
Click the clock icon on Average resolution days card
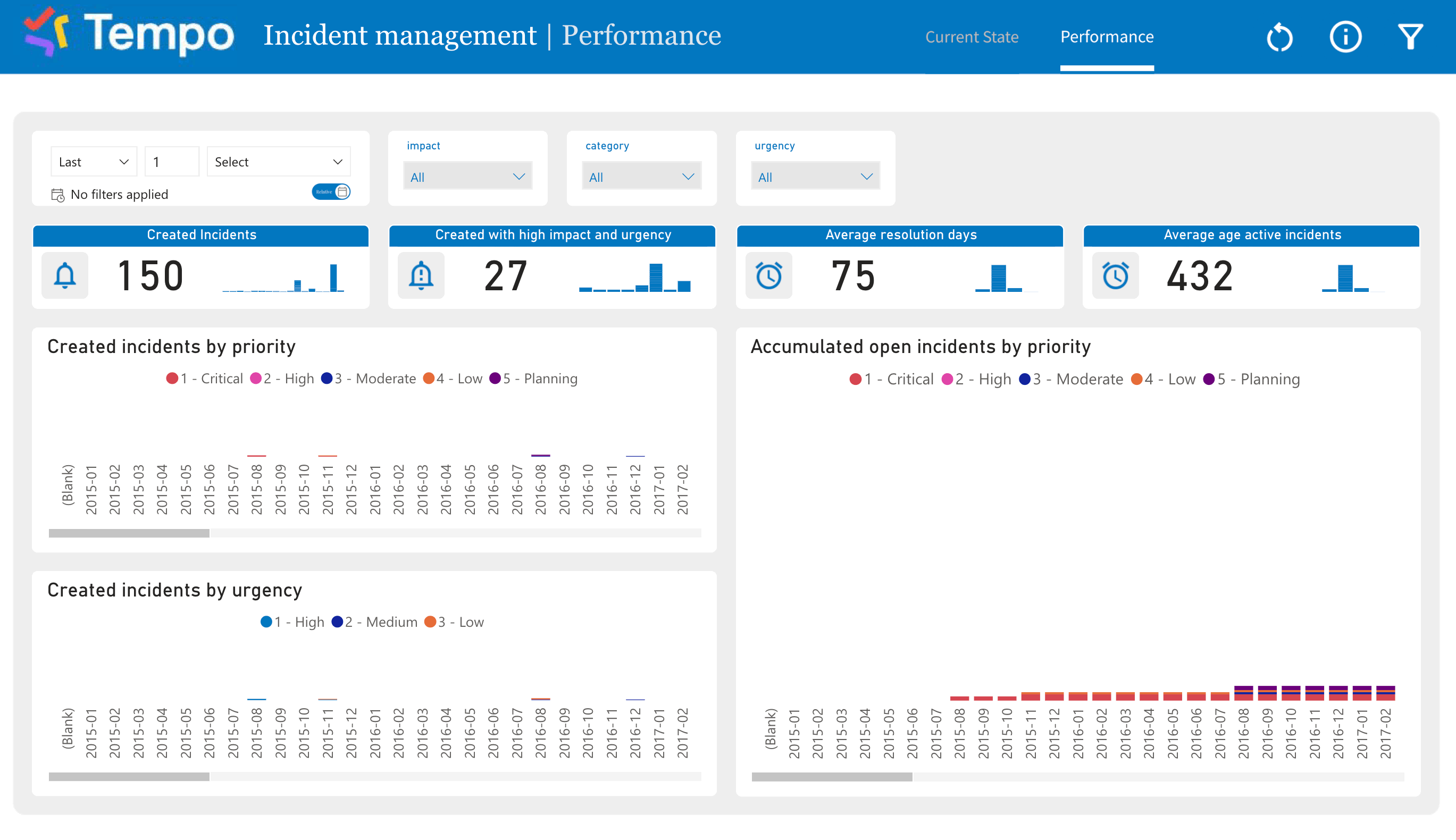769,276
